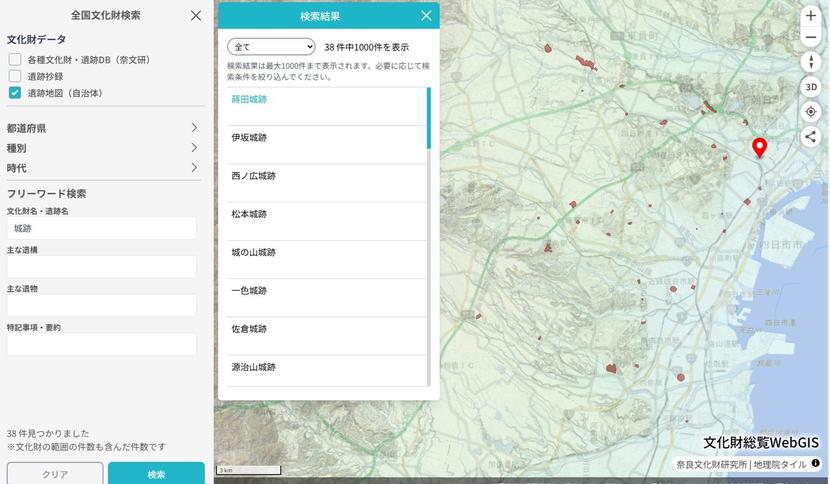Open attribution info icon beside 地理院タイル
The width and height of the screenshot is (830, 484).
point(815,463)
